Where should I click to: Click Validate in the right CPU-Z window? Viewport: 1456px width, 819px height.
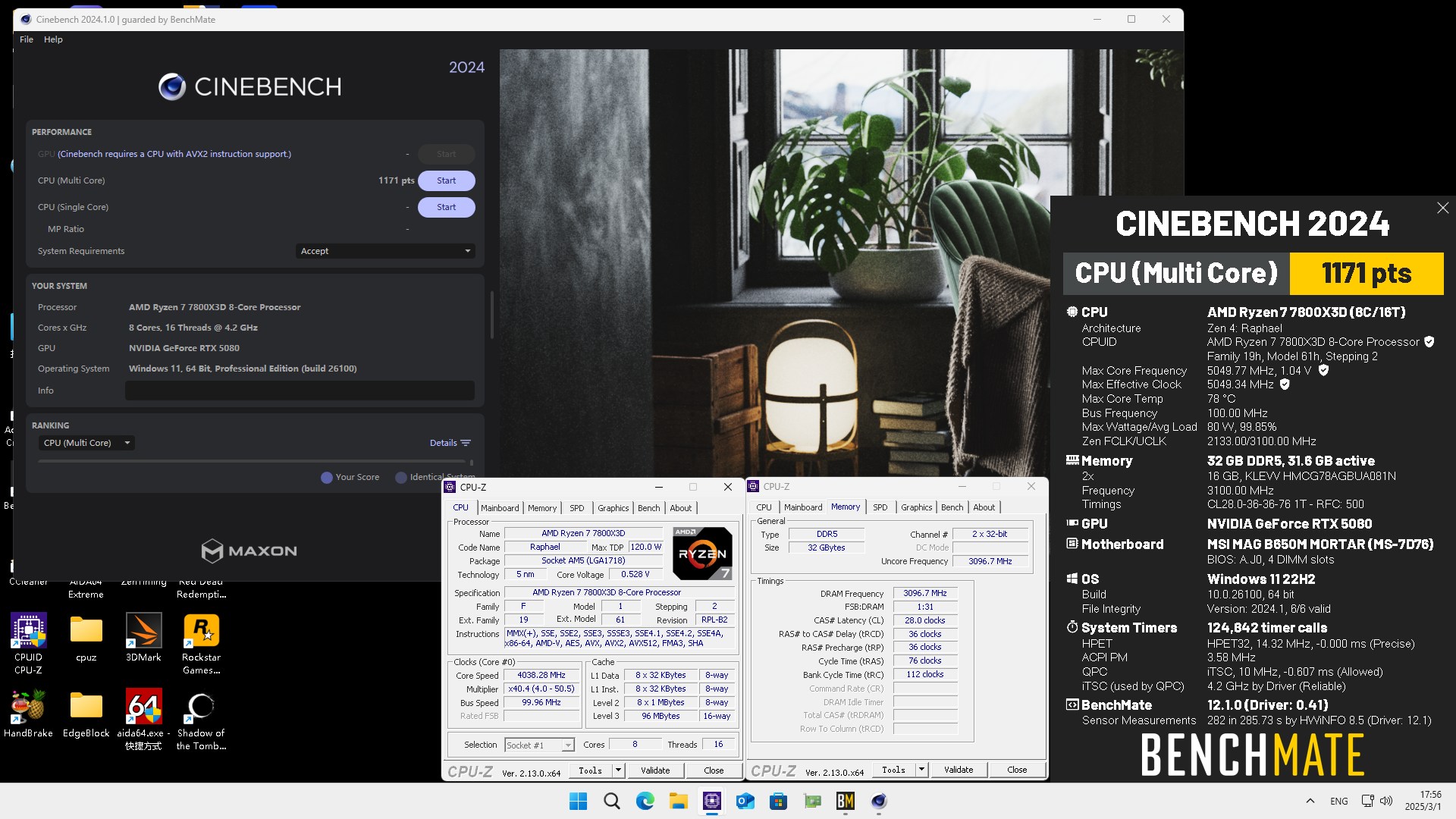coord(959,770)
